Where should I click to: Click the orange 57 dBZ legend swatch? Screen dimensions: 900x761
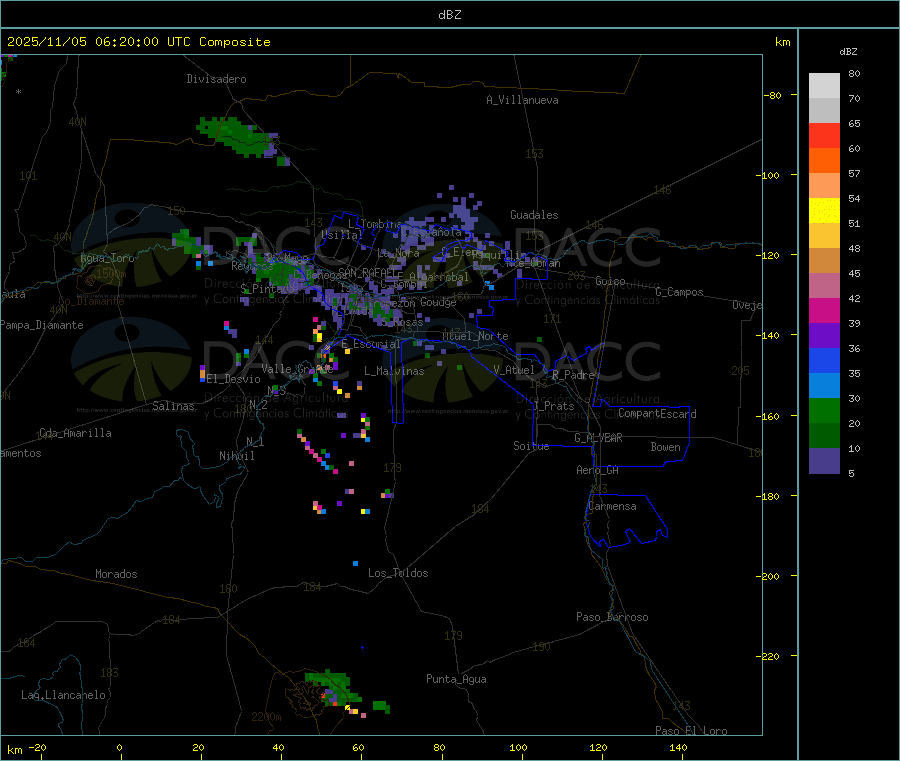coord(824,161)
